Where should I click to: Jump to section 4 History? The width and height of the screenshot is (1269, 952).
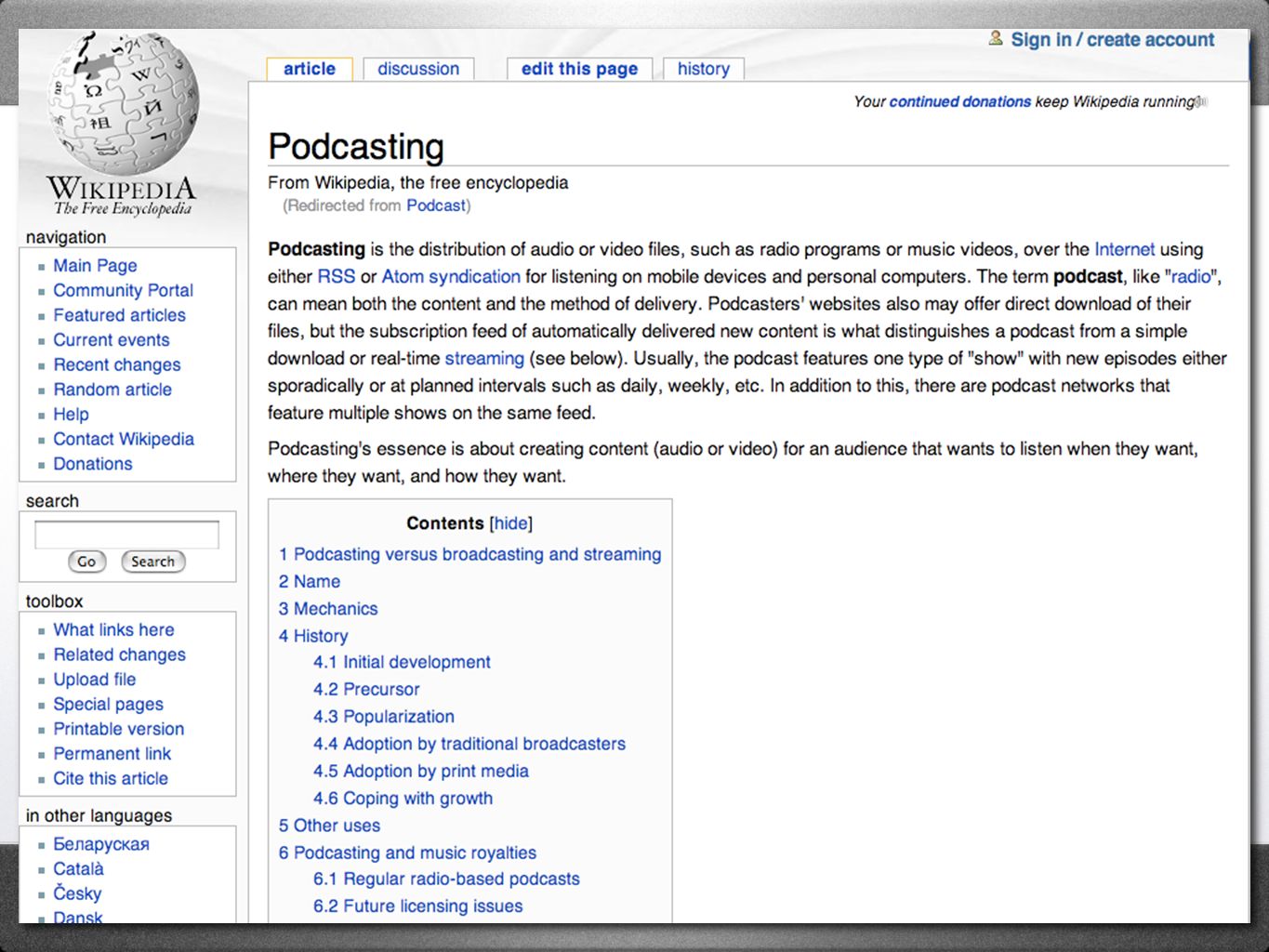pyautogui.click(x=313, y=636)
